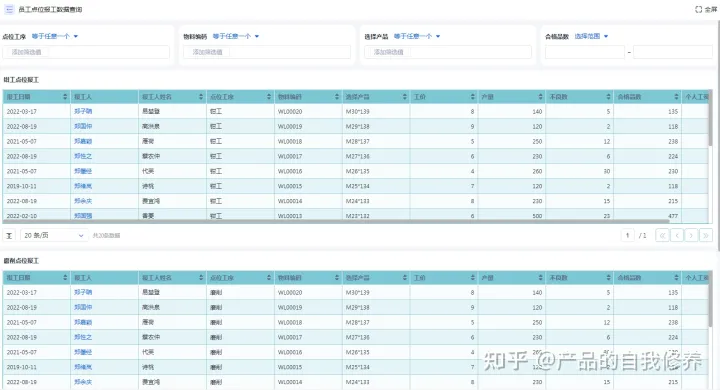Screen dimensions: 720x390
Task: Sort lower table by 合格品数 column
Action: [x=676, y=277]
